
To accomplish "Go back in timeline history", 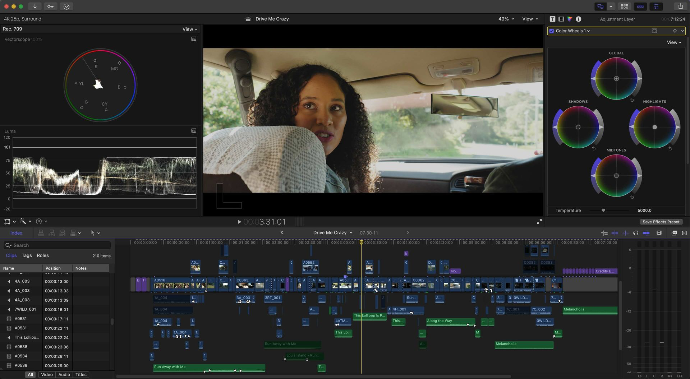I will pos(282,232).
